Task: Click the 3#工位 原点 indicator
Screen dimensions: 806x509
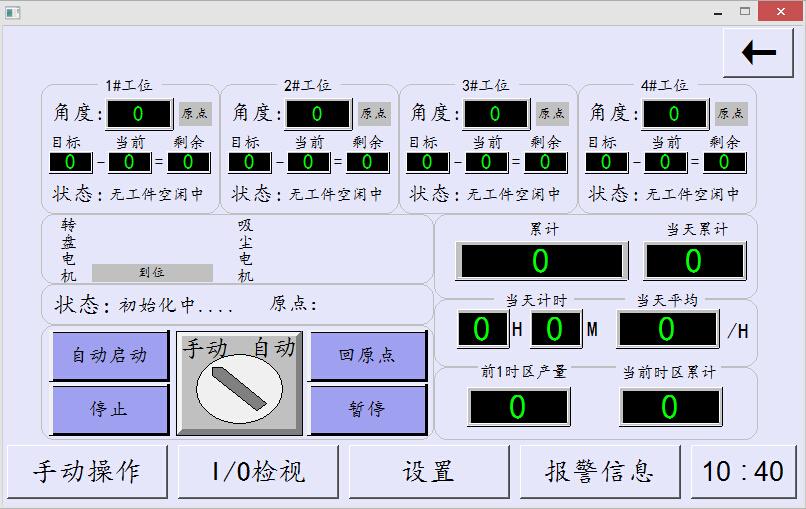Action: click(552, 114)
